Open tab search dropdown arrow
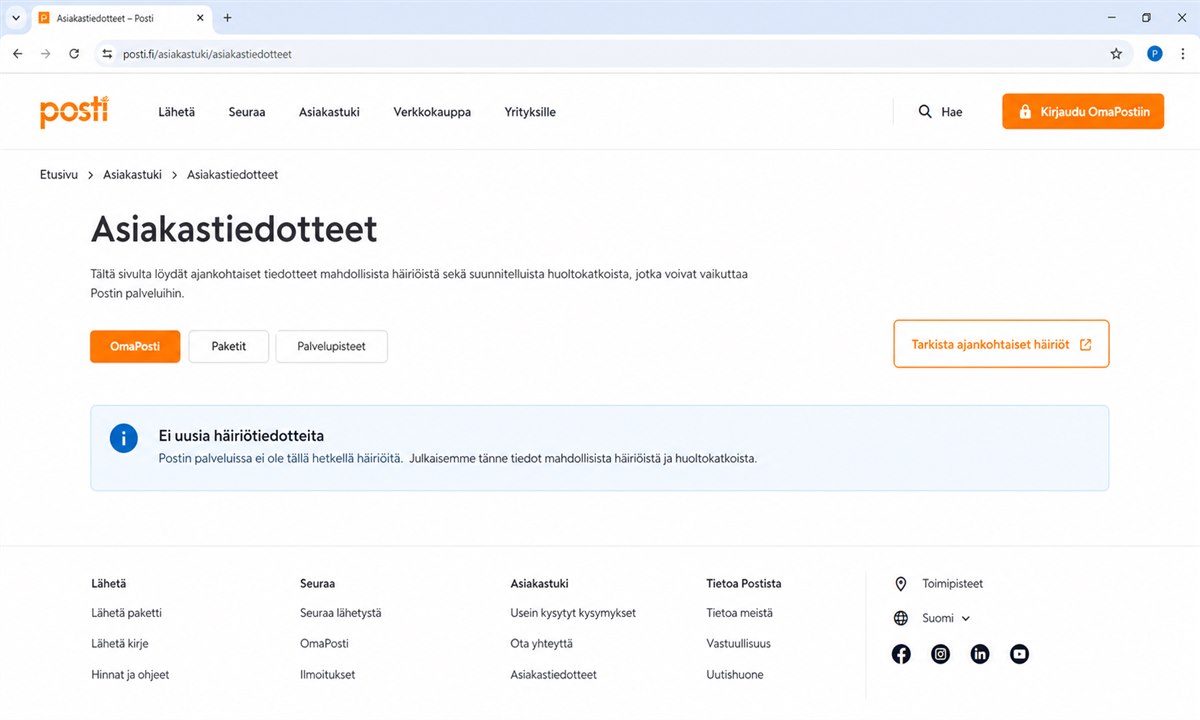This screenshot has width=1200, height=720. (15, 18)
